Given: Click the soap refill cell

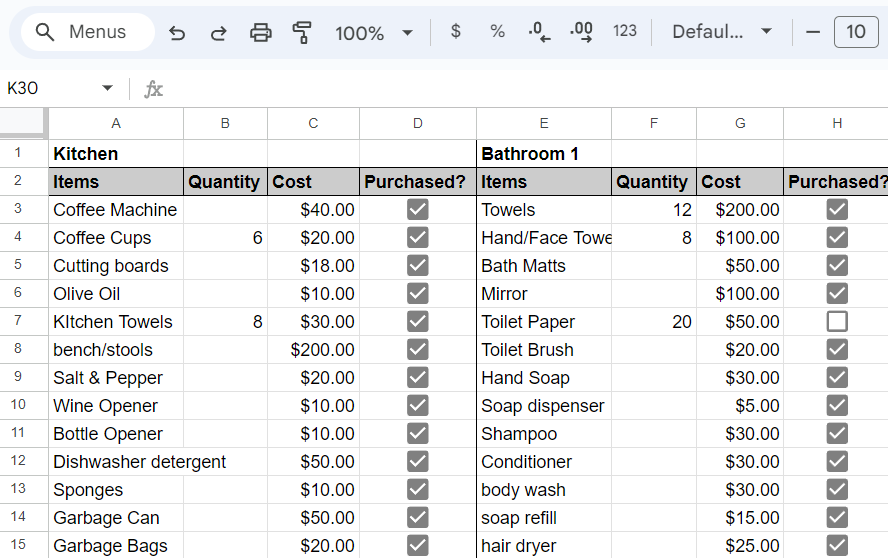Looking at the screenshot, I should click(x=544, y=518).
